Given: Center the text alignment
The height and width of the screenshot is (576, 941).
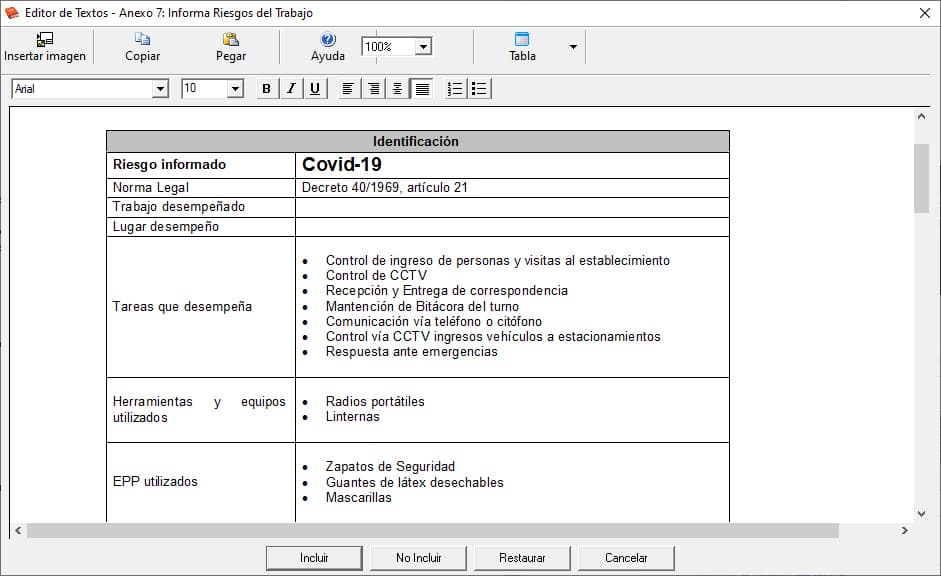Looking at the screenshot, I should pyautogui.click(x=397, y=89).
